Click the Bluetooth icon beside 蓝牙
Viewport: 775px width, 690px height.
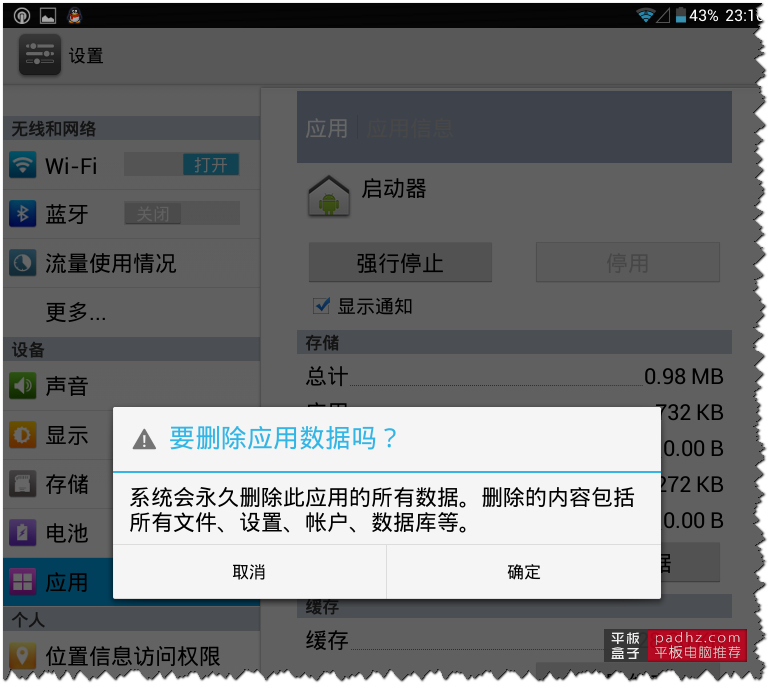coord(23,215)
